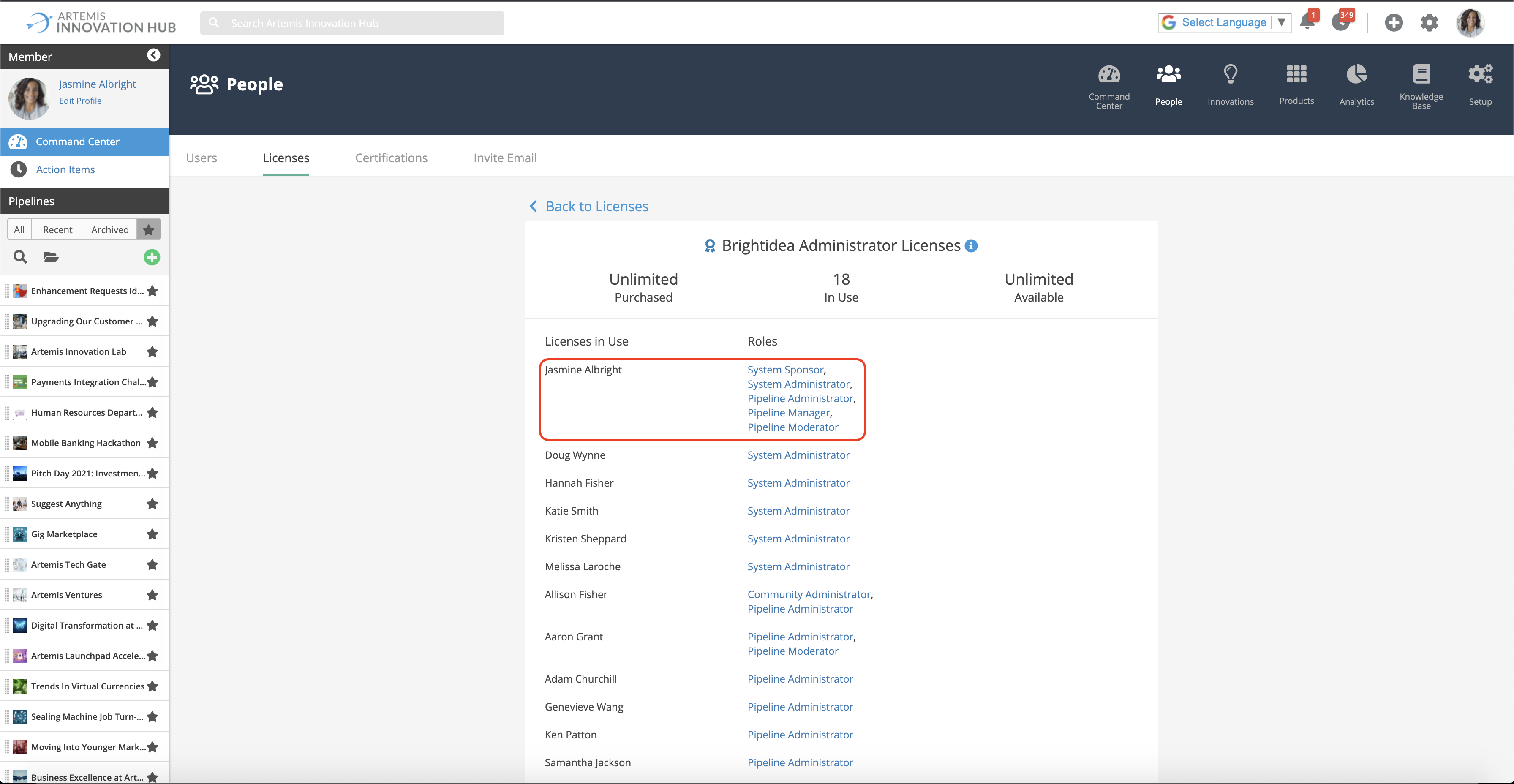Toggle favorite star for Trends In Virtual Currencies
Screen dimensions: 1514x784
coord(152,686)
